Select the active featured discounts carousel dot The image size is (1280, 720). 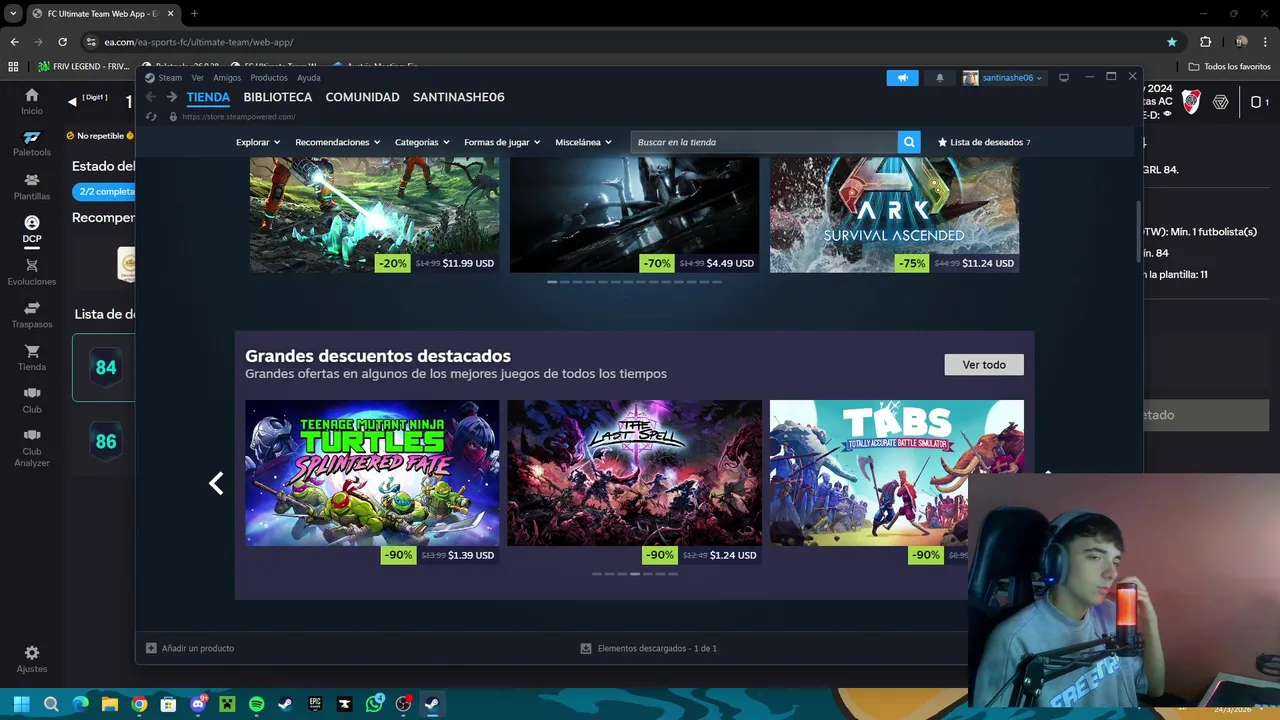click(x=634, y=574)
